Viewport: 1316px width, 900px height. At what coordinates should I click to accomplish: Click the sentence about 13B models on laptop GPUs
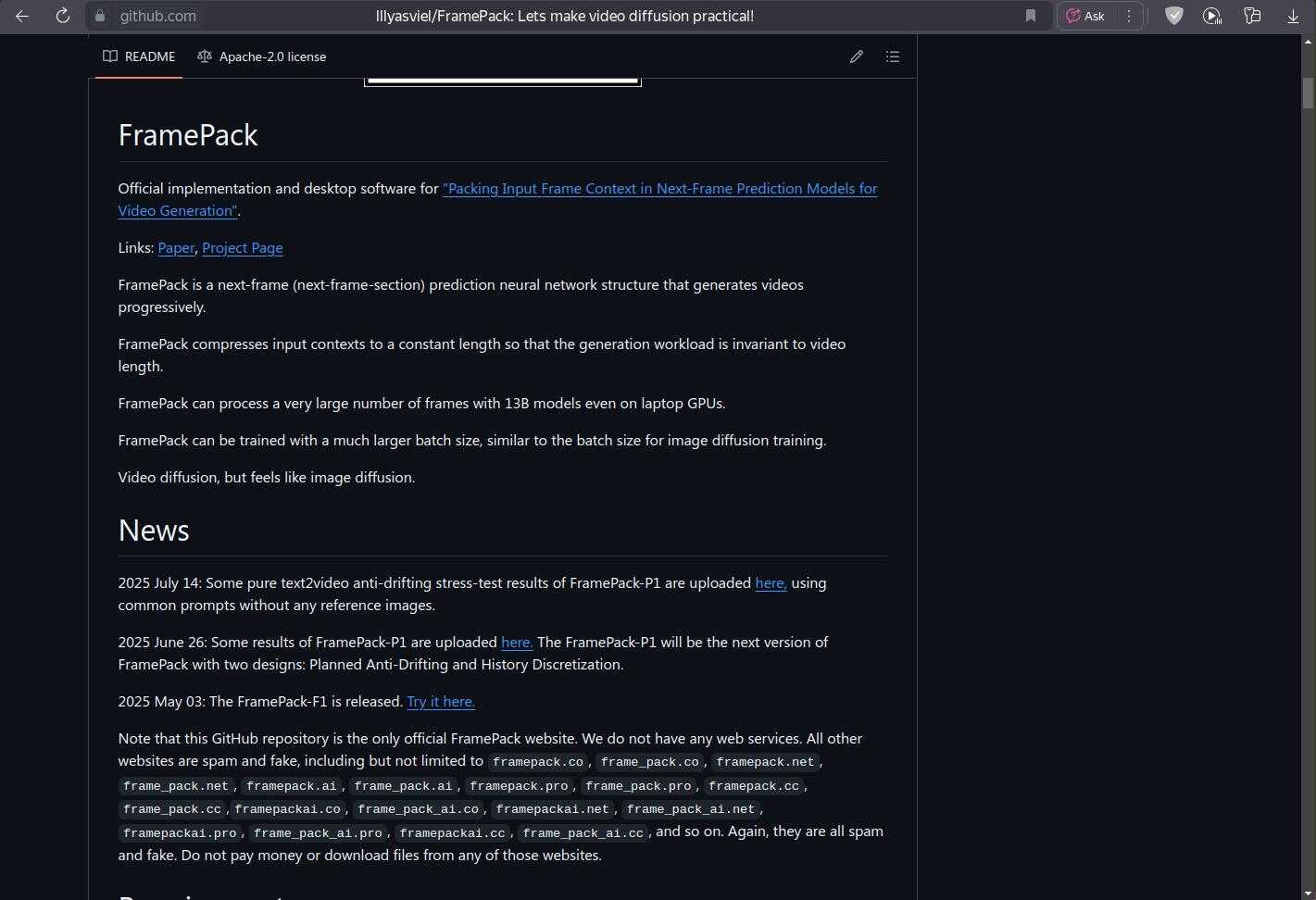[x=421, y=404]
